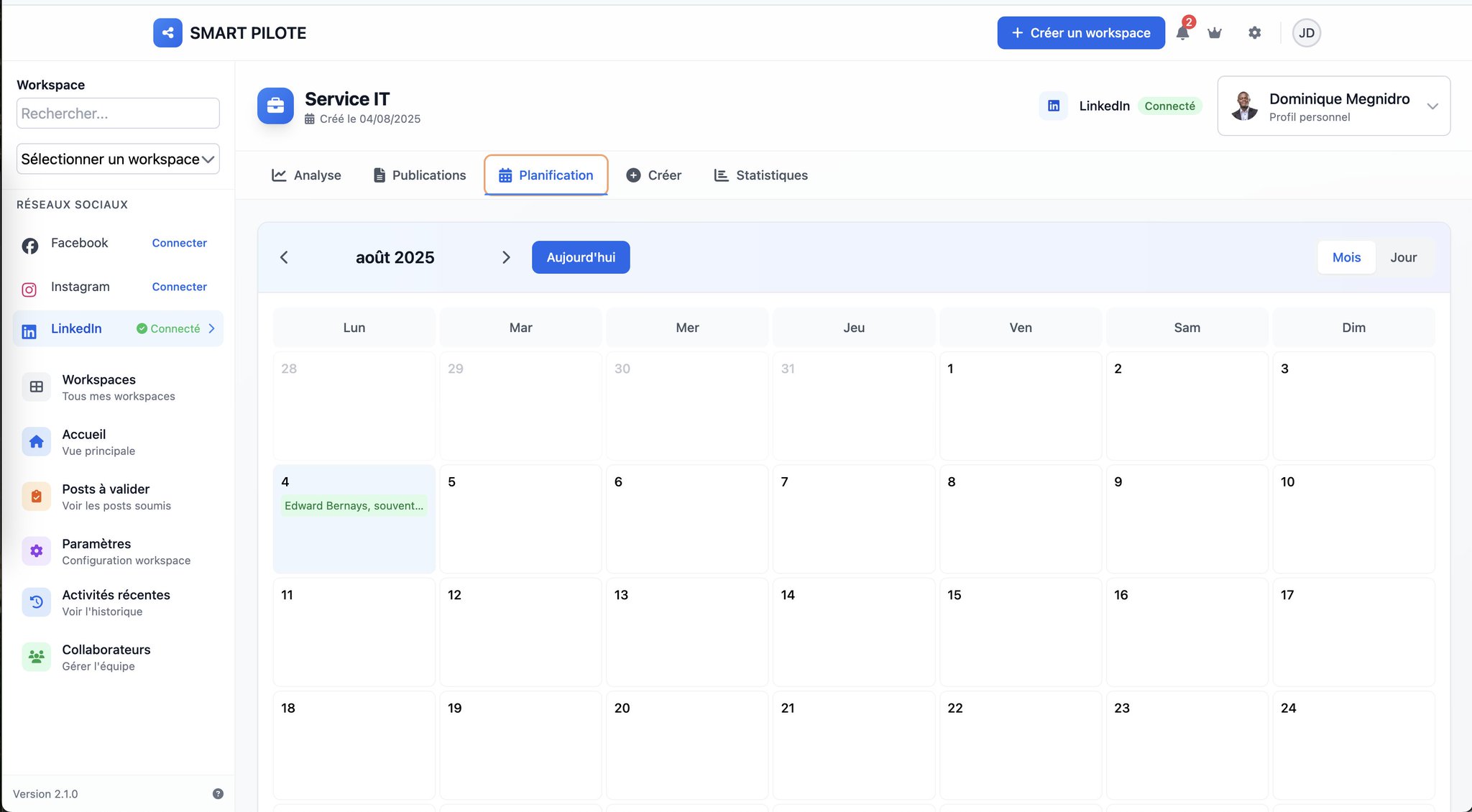Screen dimensions: 1472x812
Task: Expand the Dominique Megnidro profile chevron
Action: 1432,106
